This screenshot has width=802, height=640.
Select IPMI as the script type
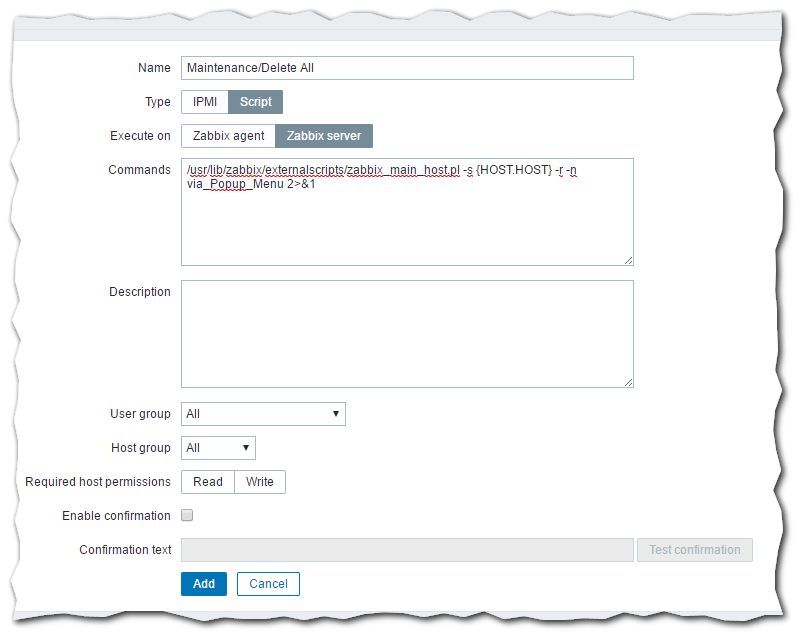(204, 102)
